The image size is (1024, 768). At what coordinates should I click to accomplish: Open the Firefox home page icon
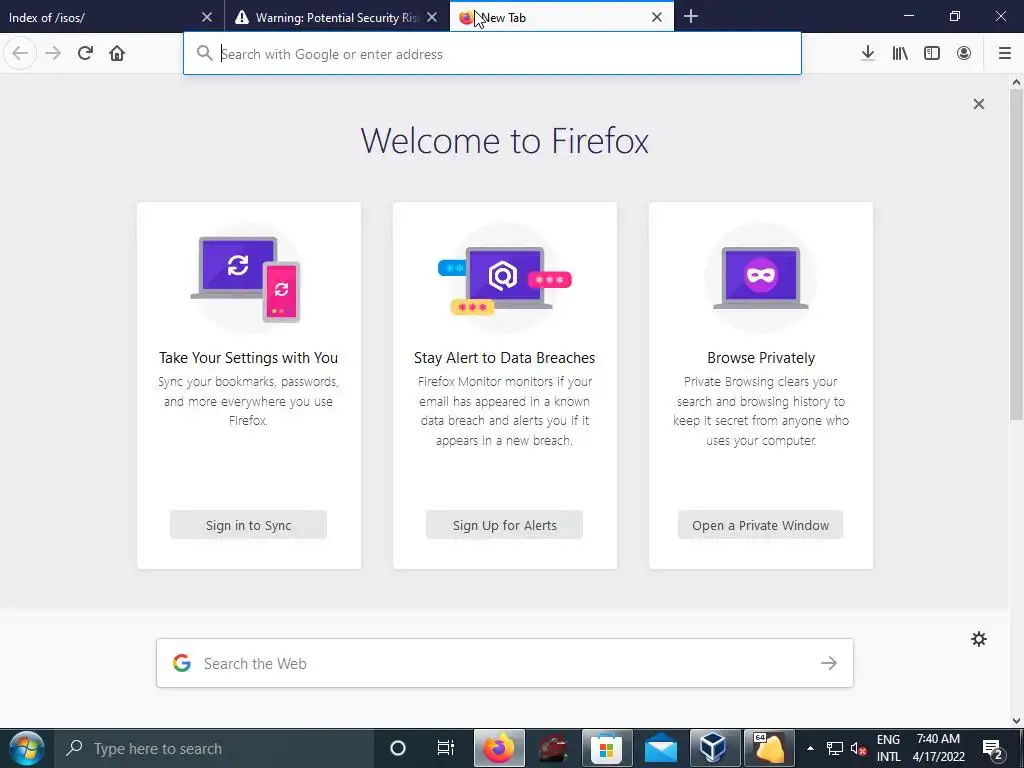tap(117, 54)
